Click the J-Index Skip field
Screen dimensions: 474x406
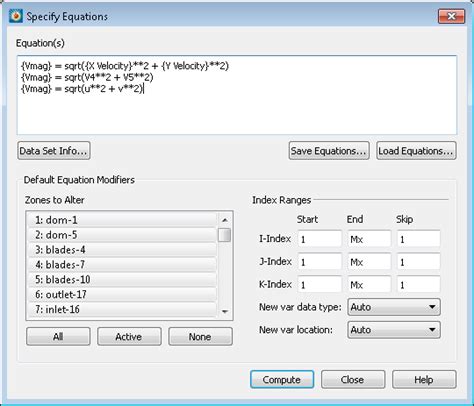(x=418, y=262)
